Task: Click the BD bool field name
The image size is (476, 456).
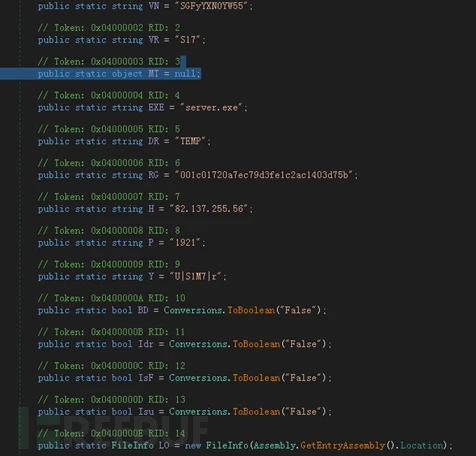Action: (x=143, y=310)
